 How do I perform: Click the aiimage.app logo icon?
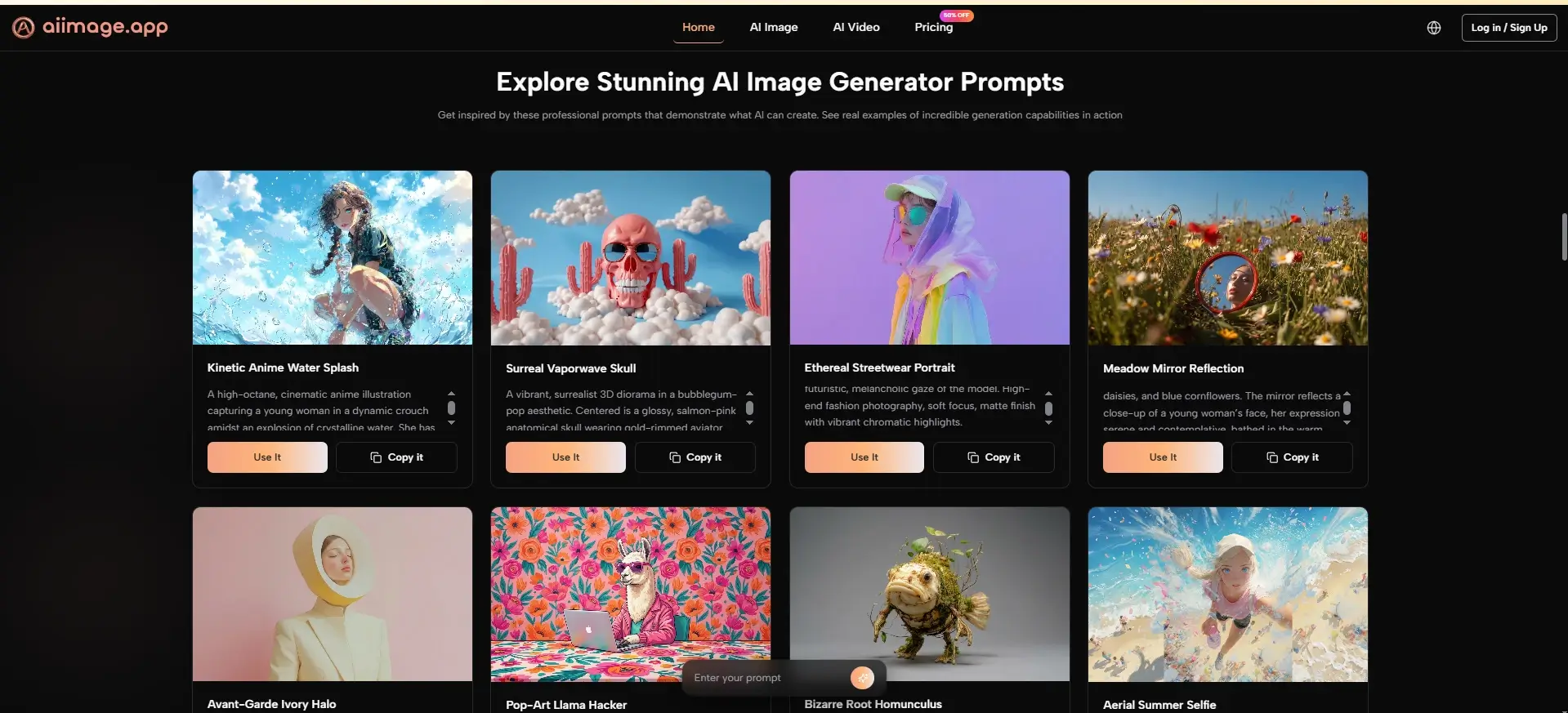24,28
